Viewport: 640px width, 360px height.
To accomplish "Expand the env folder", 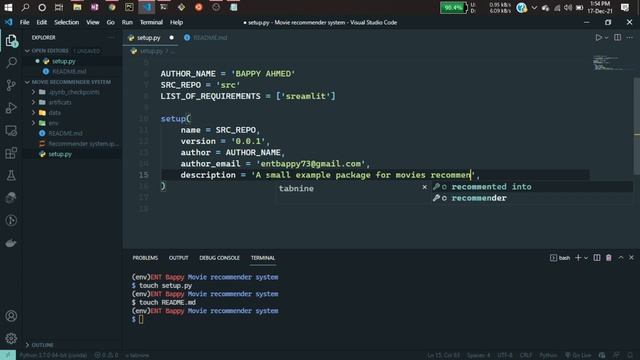I will pyautogui.click(x=53, y=123).
